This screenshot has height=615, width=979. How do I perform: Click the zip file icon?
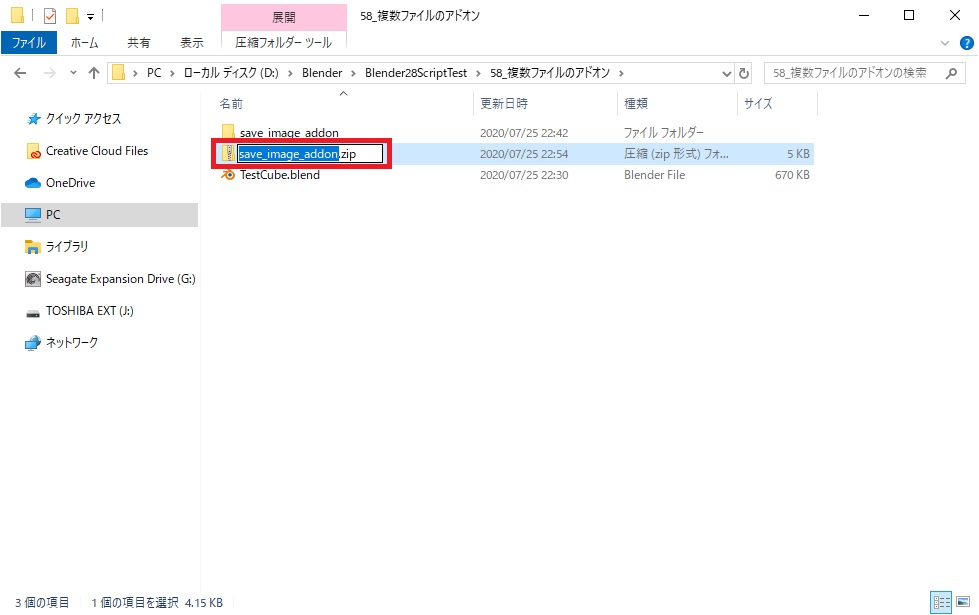pos(229,154)
